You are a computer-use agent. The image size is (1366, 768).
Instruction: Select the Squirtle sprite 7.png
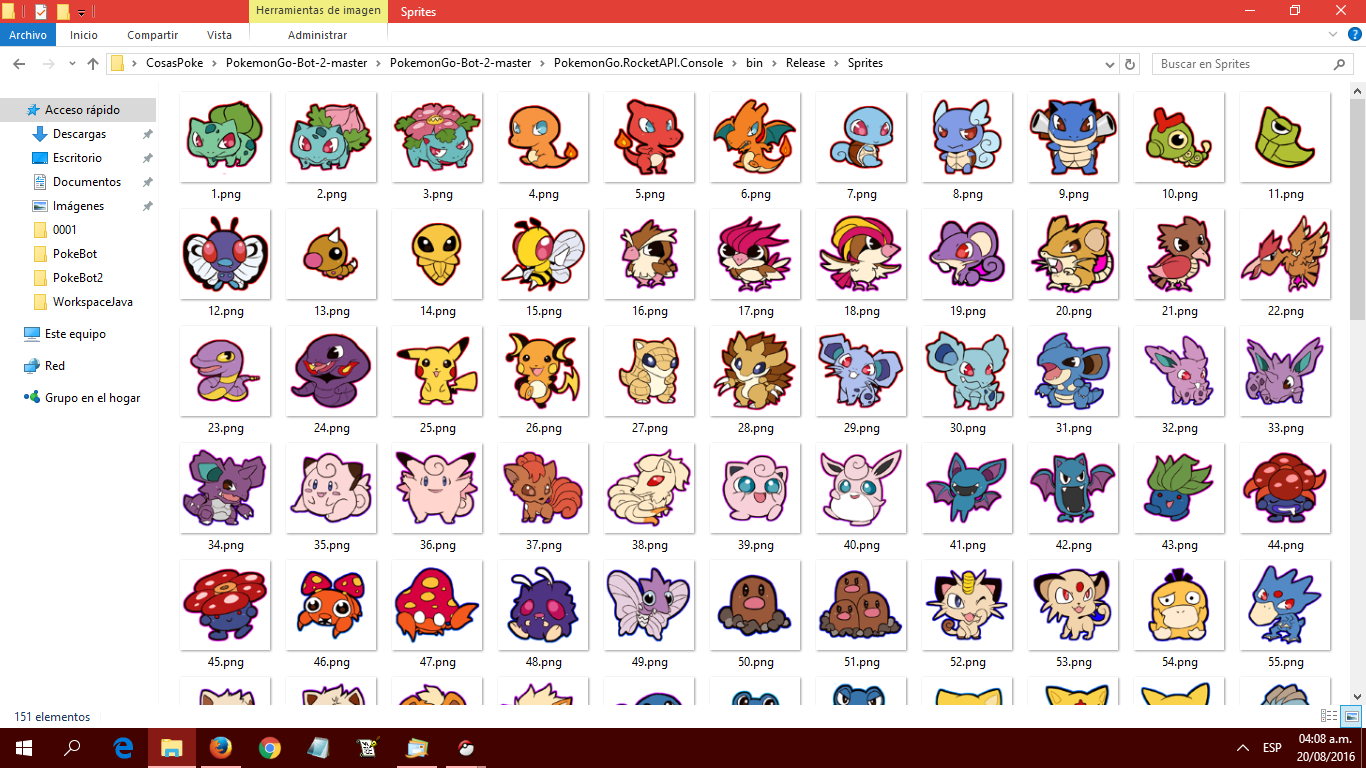tap(861, 137)
